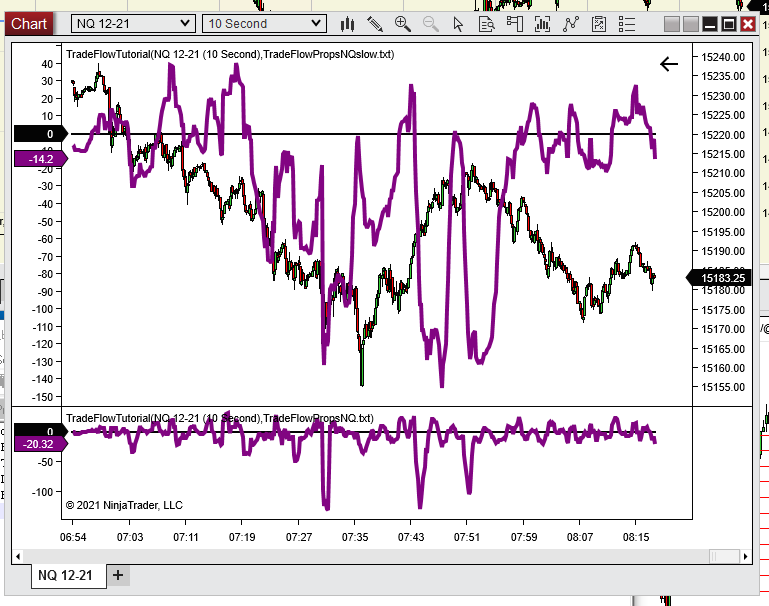
Task: Click the 07:59 time axis label
Action: pyautogui.click(x=524, y=537)
